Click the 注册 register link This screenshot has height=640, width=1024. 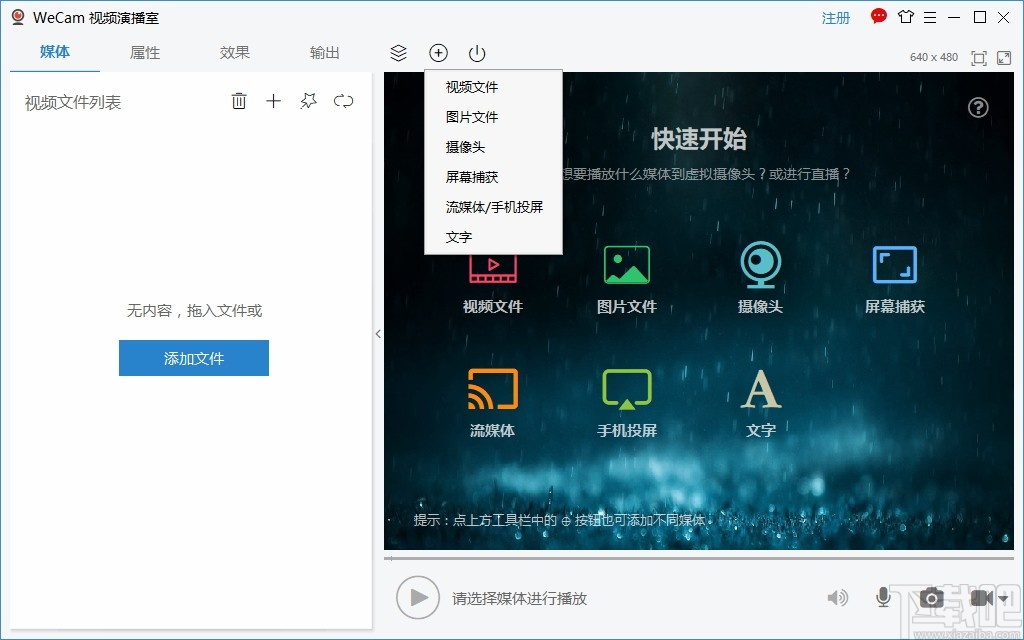pyautogui.click(x=836, y=18)
